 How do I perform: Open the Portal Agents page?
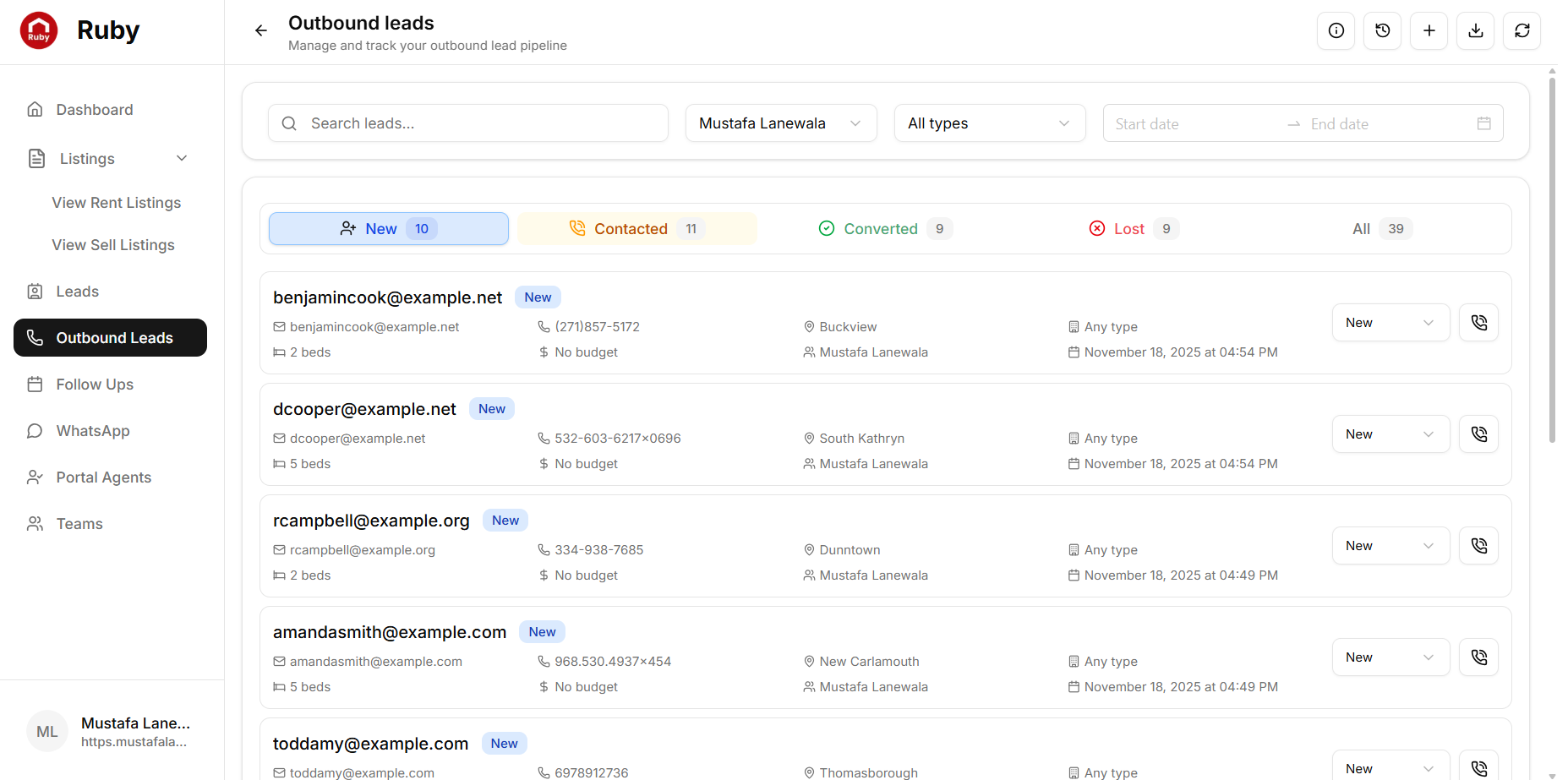[103, 477]
